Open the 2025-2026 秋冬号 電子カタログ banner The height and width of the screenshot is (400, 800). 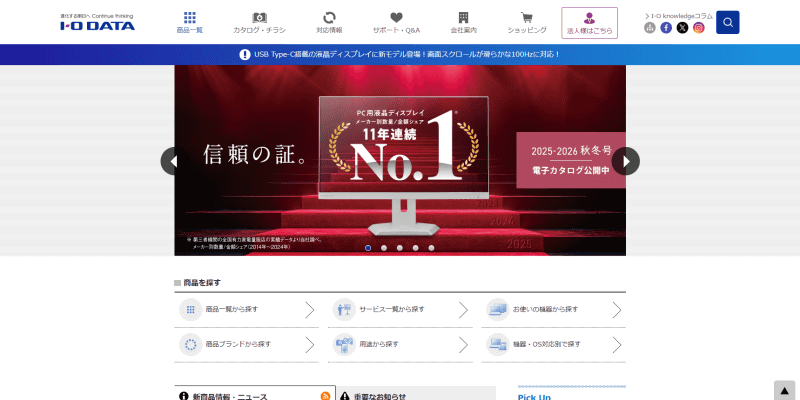pos(570,160)
